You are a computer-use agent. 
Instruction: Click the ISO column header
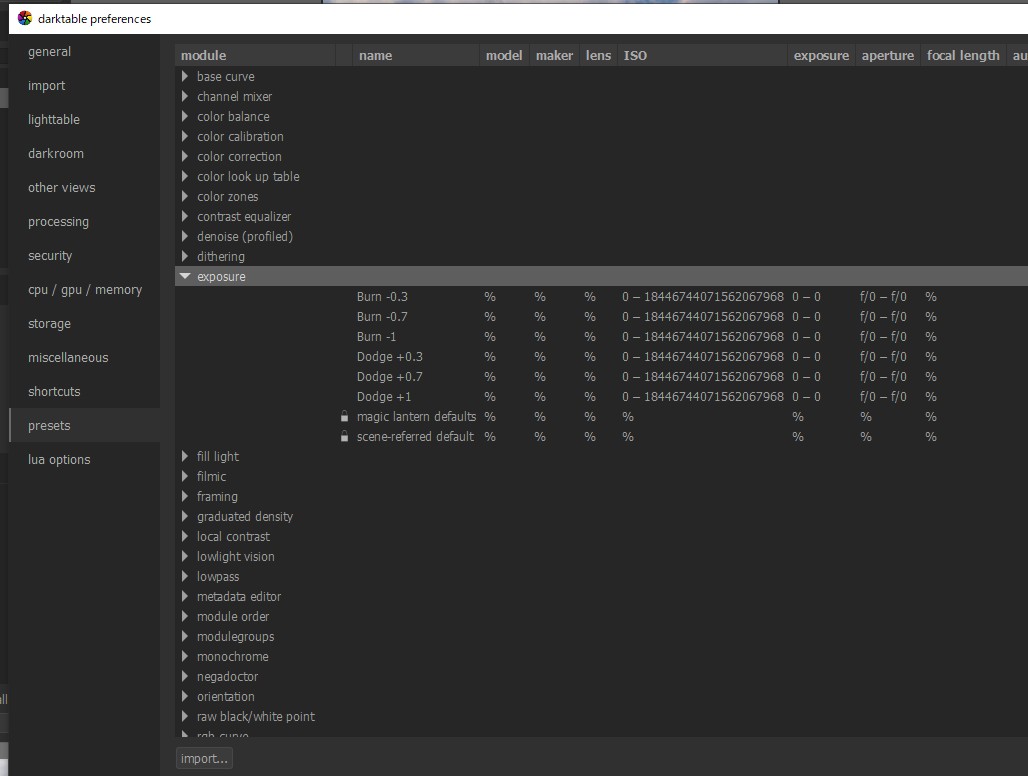pos(702,56)
